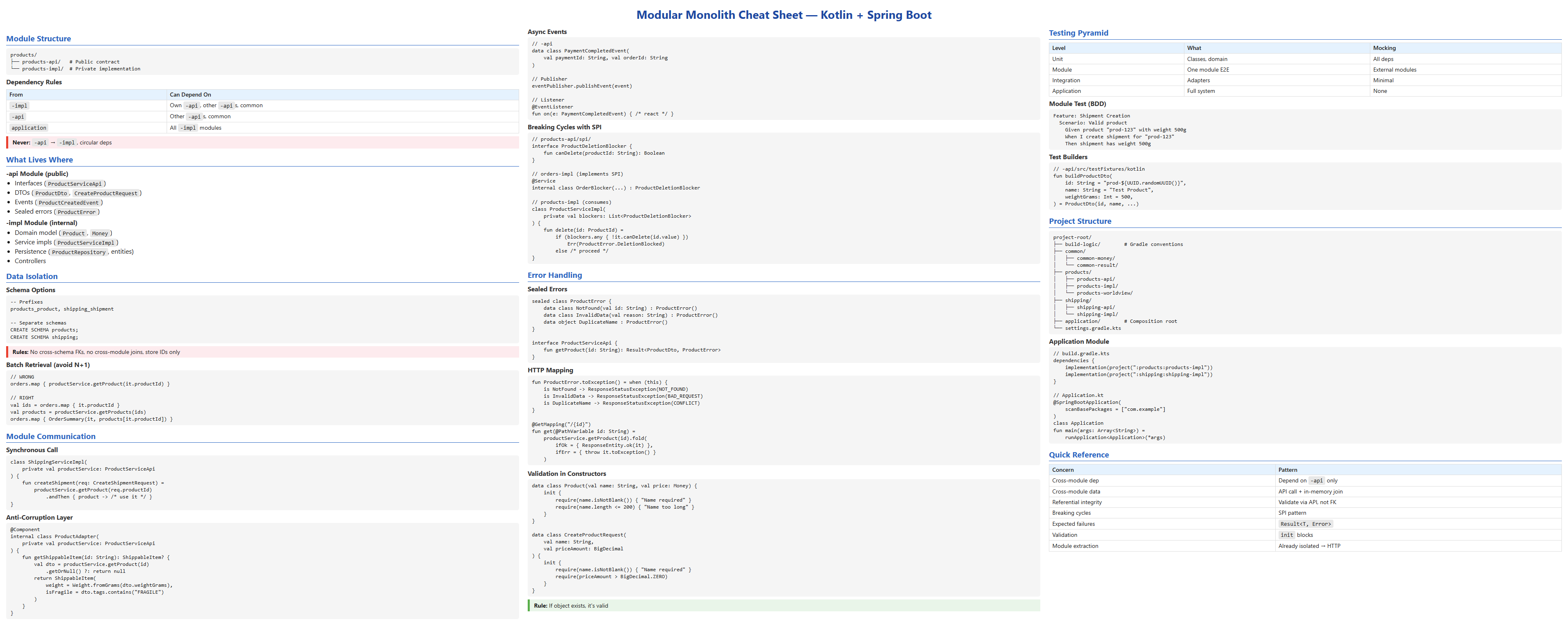
Task: Select the Data Isolation section heading
Action: (x=32, y=276)
